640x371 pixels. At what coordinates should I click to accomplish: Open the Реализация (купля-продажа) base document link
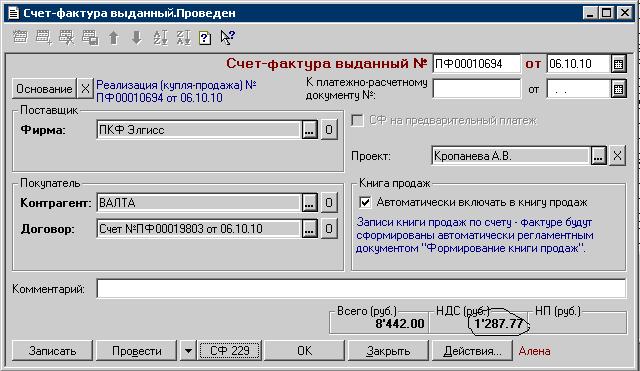coord(176,91)
